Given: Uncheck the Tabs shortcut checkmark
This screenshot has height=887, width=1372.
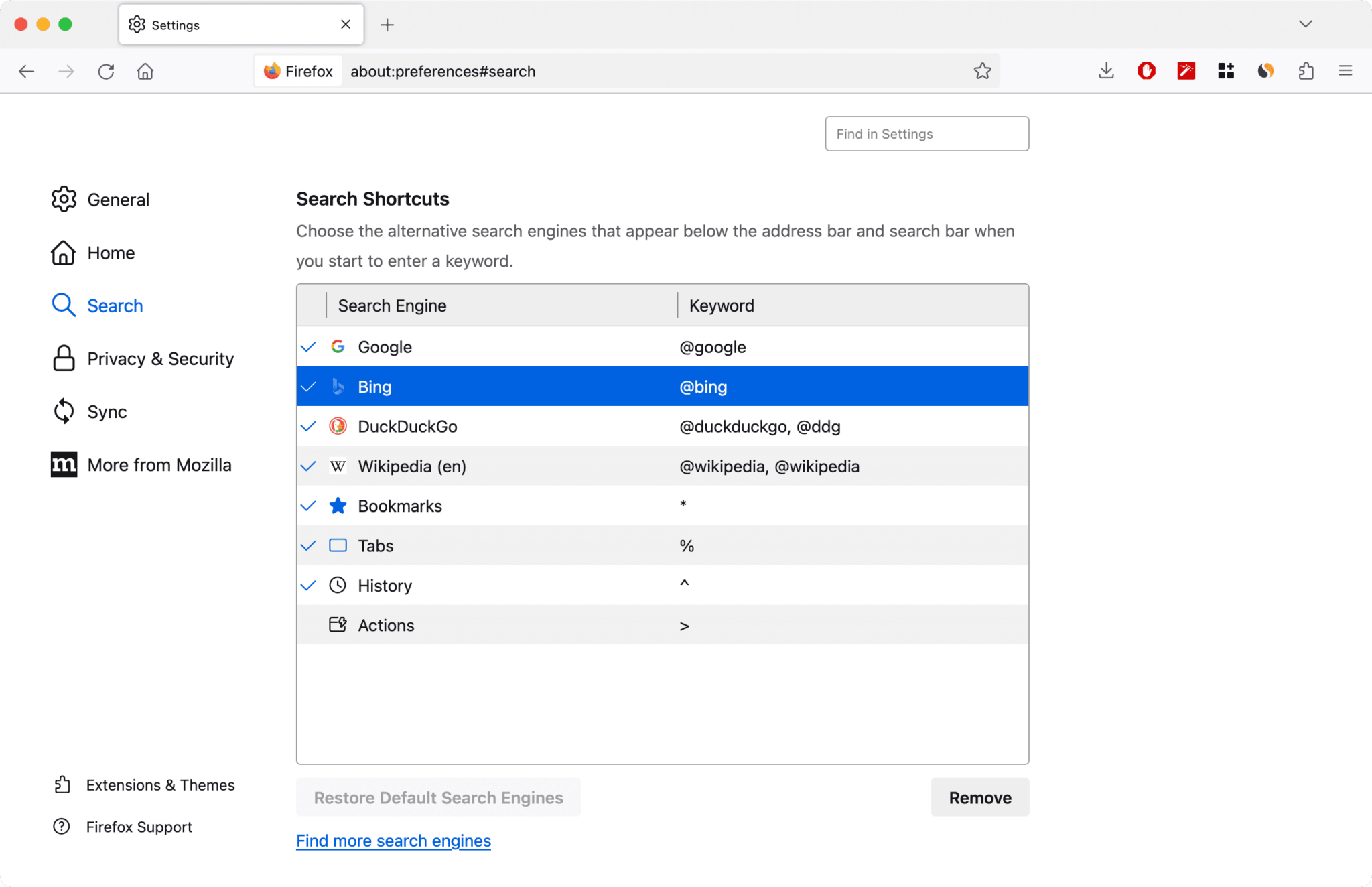Looking at the screenshot, I should click(308, 546).
